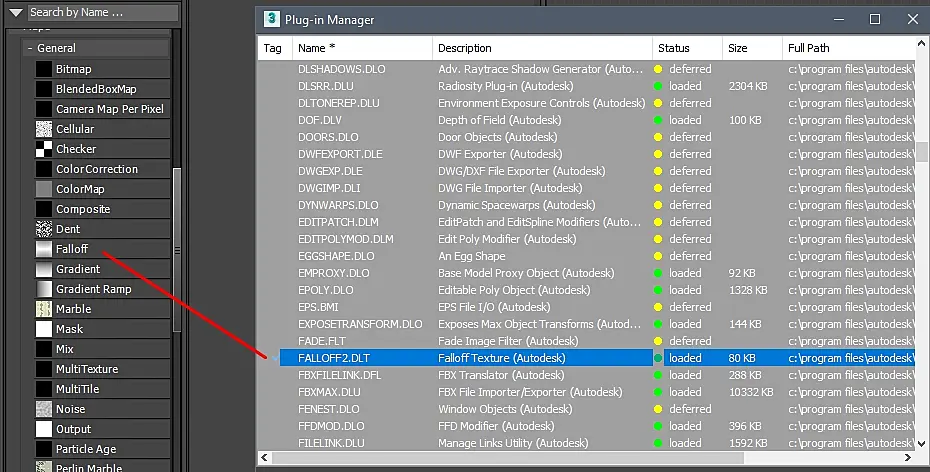
Task: Choose the Marble map icon
Action: [x=43, y=309]
